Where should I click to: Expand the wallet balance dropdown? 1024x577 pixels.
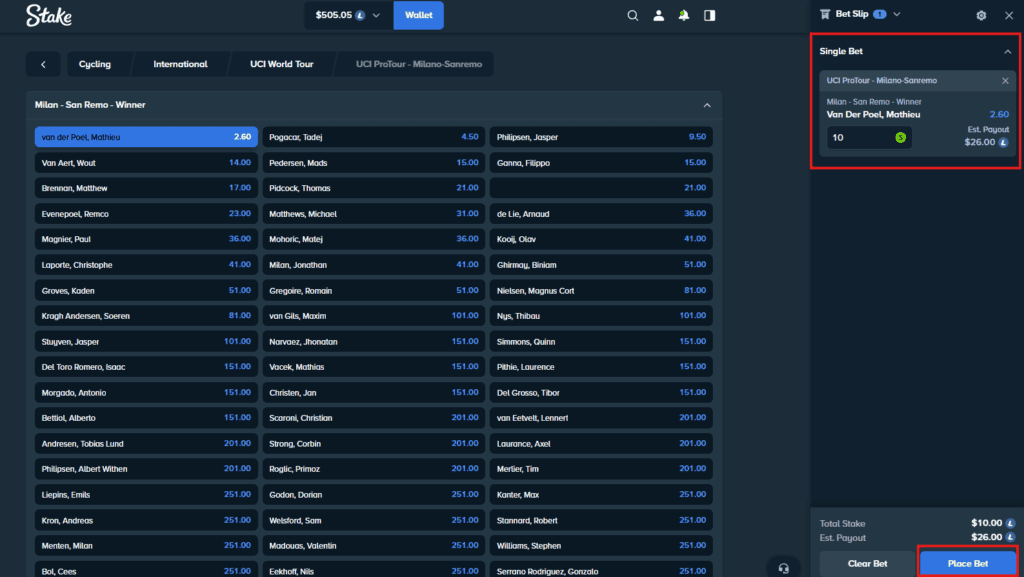point(375,15)
